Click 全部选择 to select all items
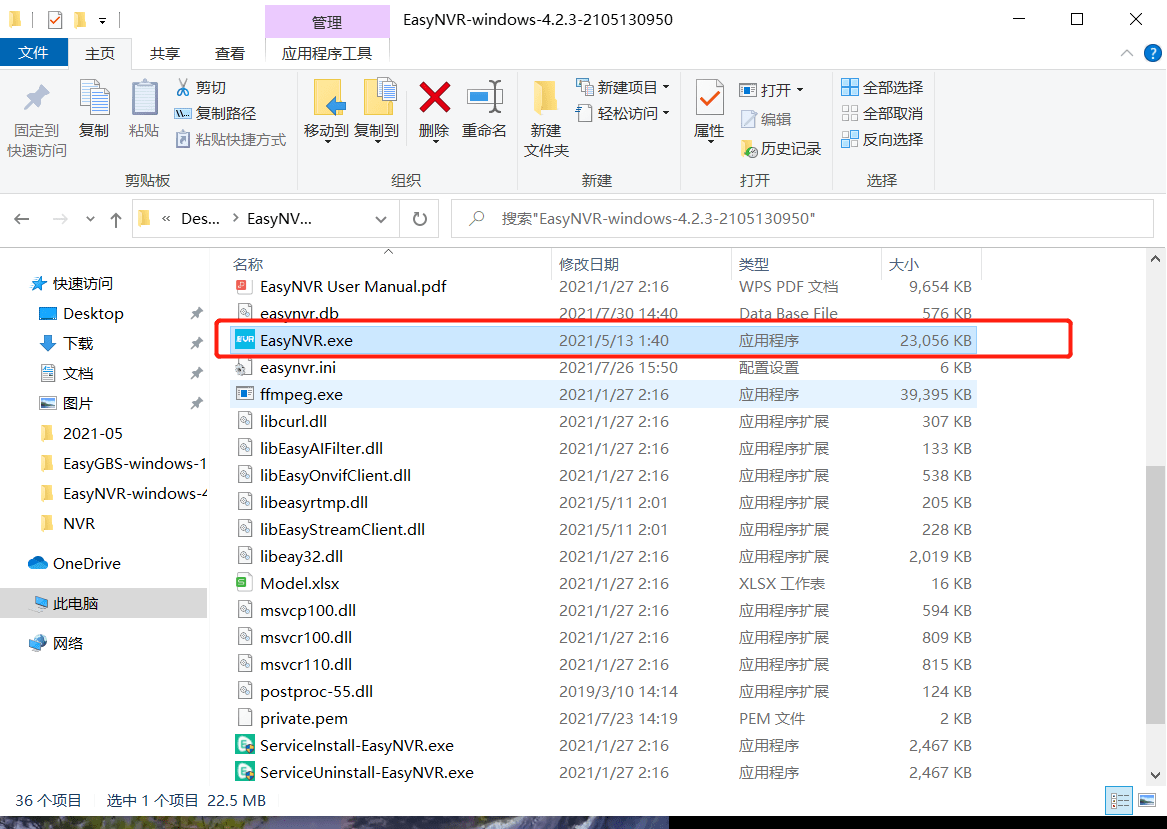Image resolution: width=1167 pixels, height=829 pixels. pyautogui.click(x=882, y=87)
